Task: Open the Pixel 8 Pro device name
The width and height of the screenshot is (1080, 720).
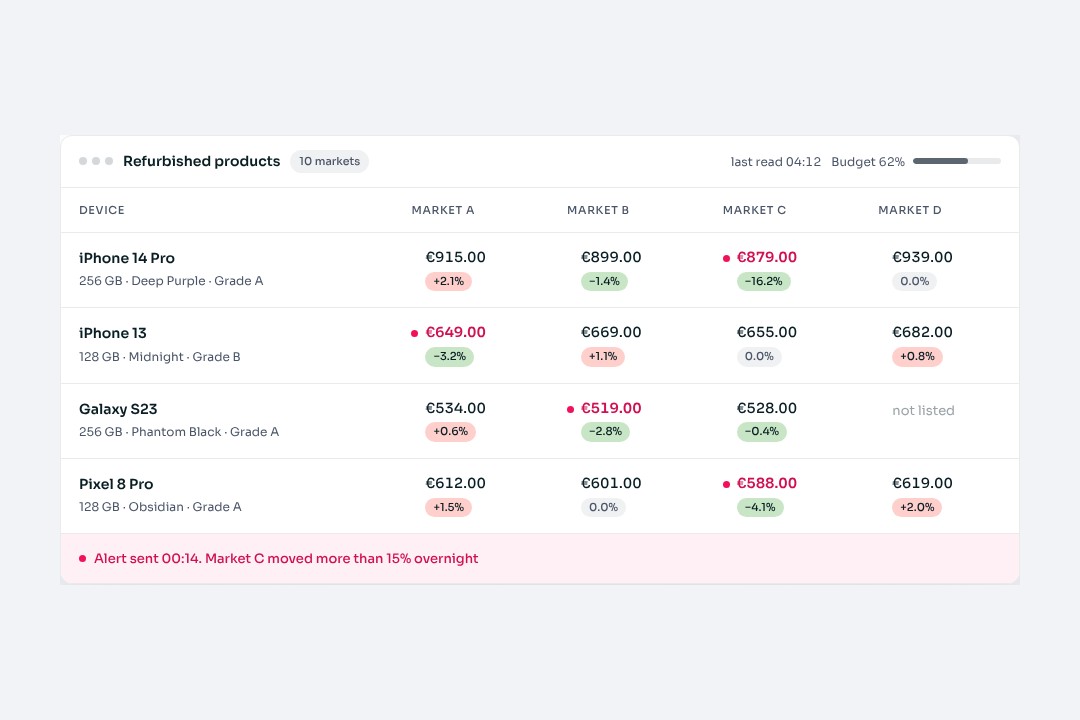Action: [116, 484]
